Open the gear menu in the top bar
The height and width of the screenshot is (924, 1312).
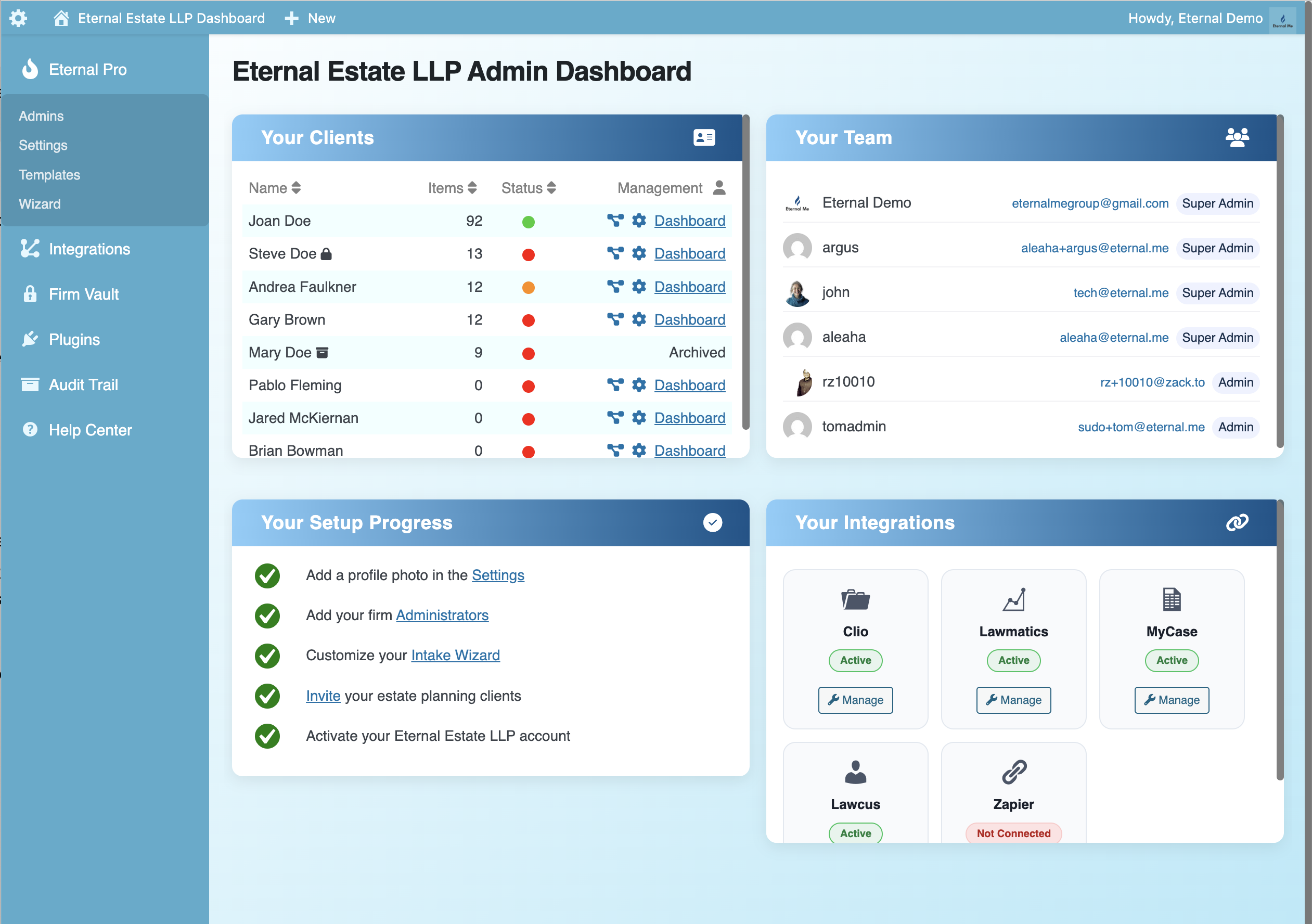tap(19, 18)
